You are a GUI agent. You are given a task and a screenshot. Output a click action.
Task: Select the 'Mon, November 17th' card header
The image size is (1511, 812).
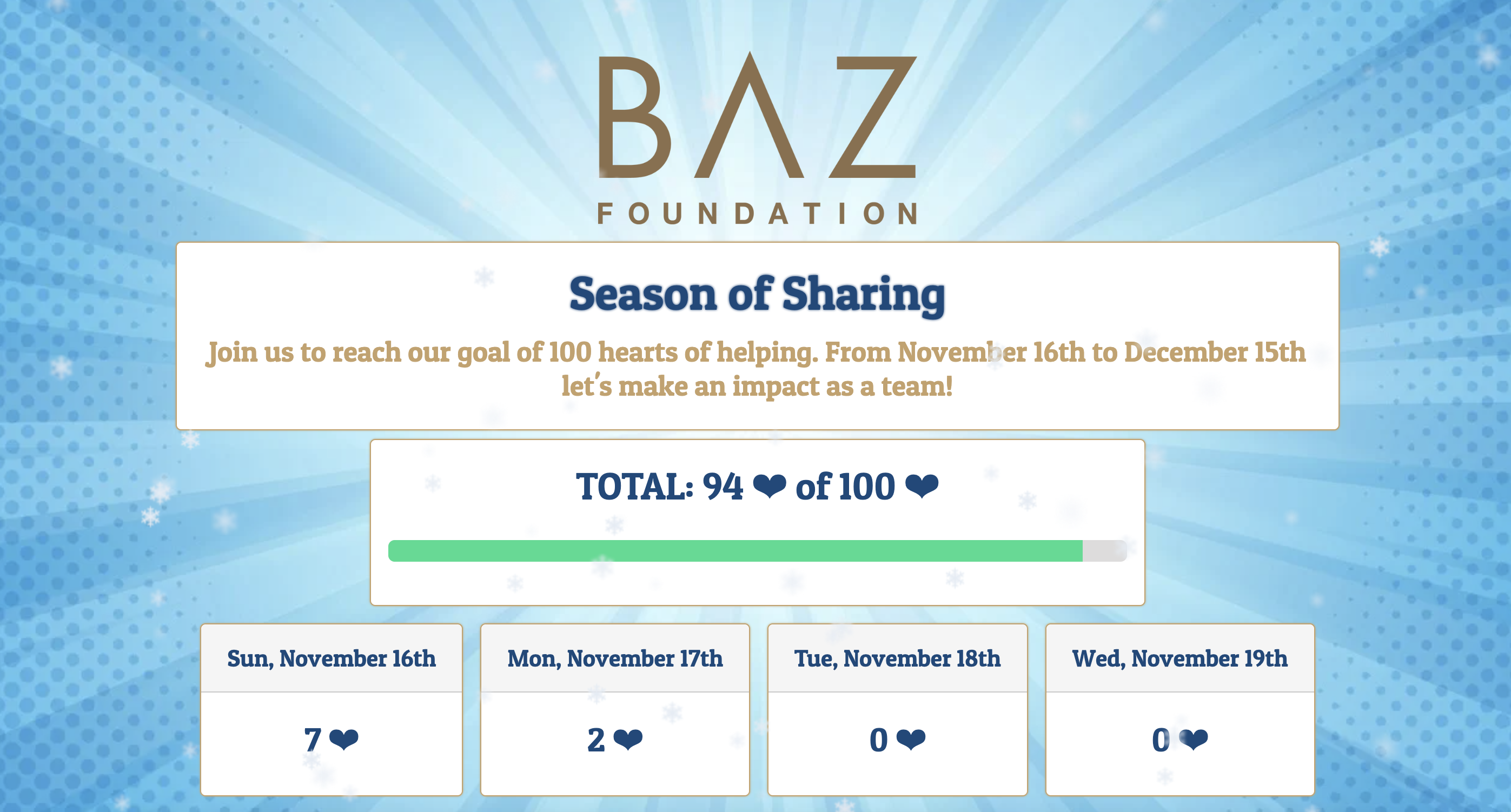615,658
